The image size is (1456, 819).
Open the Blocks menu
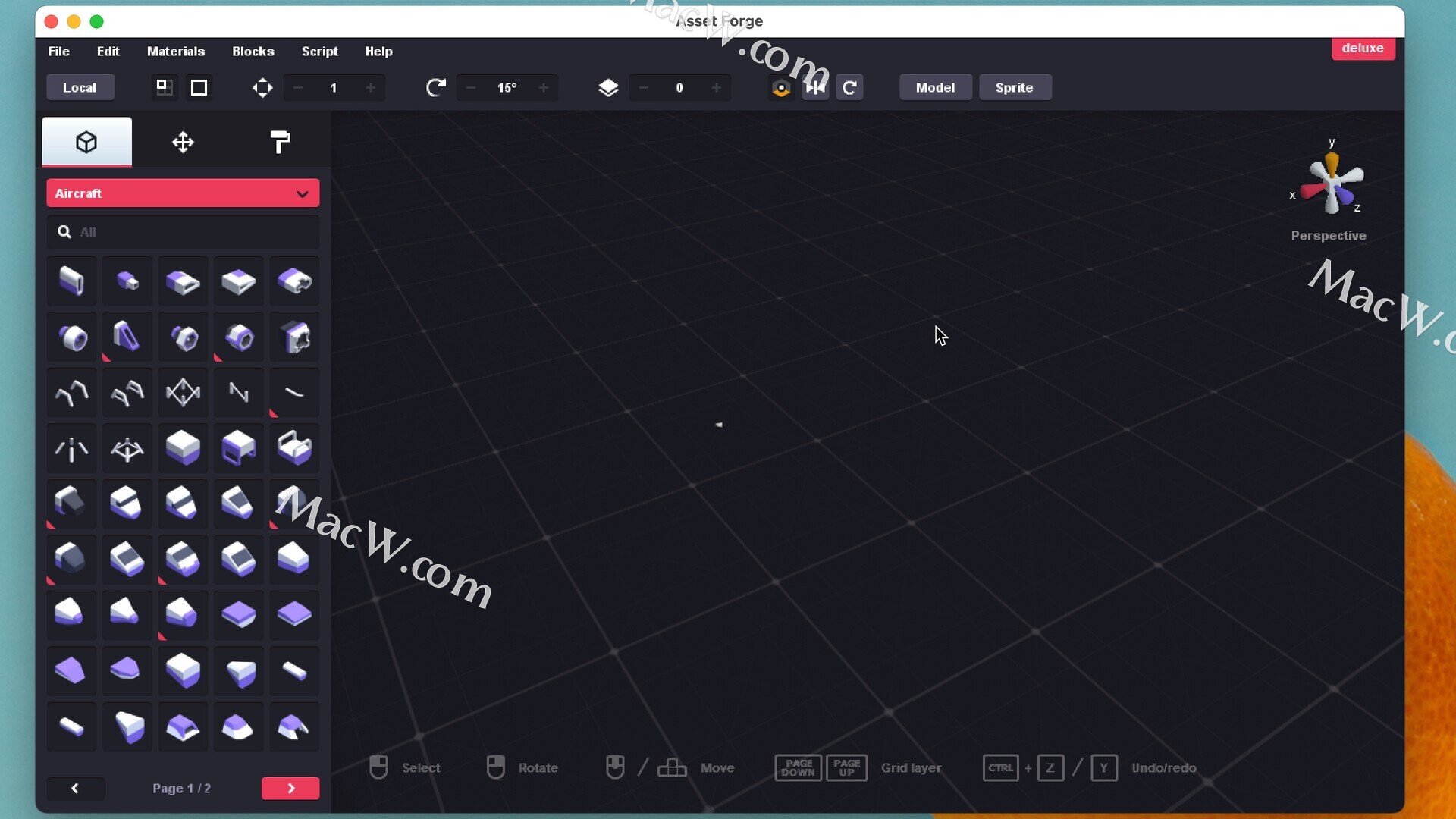253,51
